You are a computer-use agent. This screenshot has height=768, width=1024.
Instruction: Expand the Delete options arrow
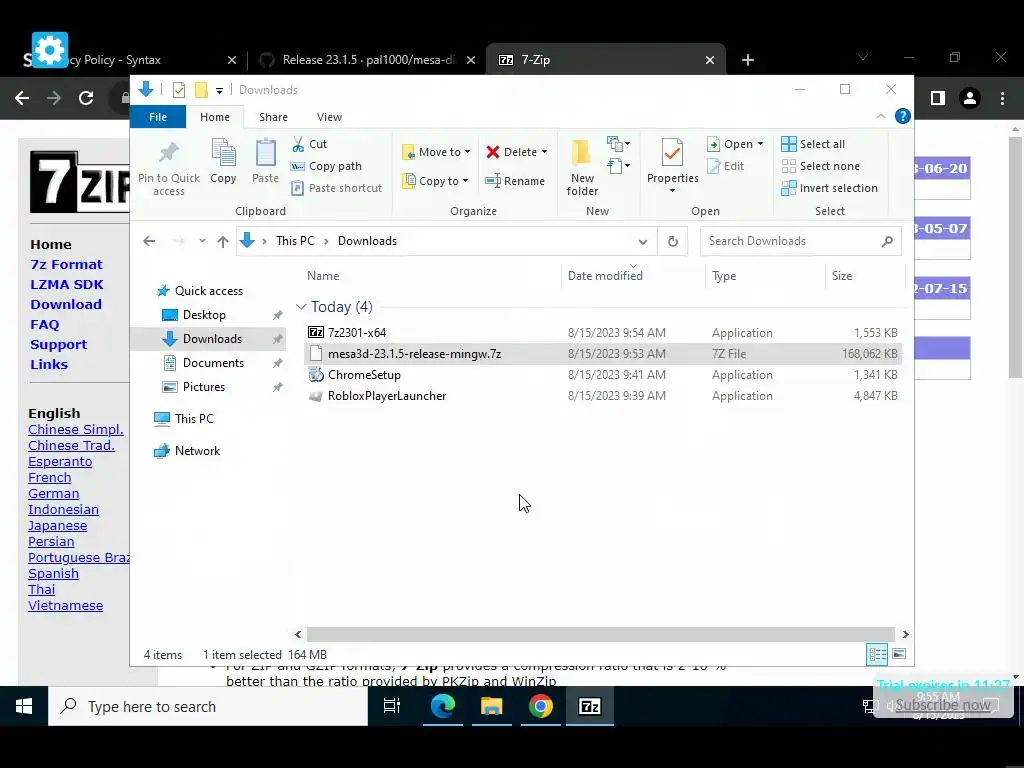544,152
